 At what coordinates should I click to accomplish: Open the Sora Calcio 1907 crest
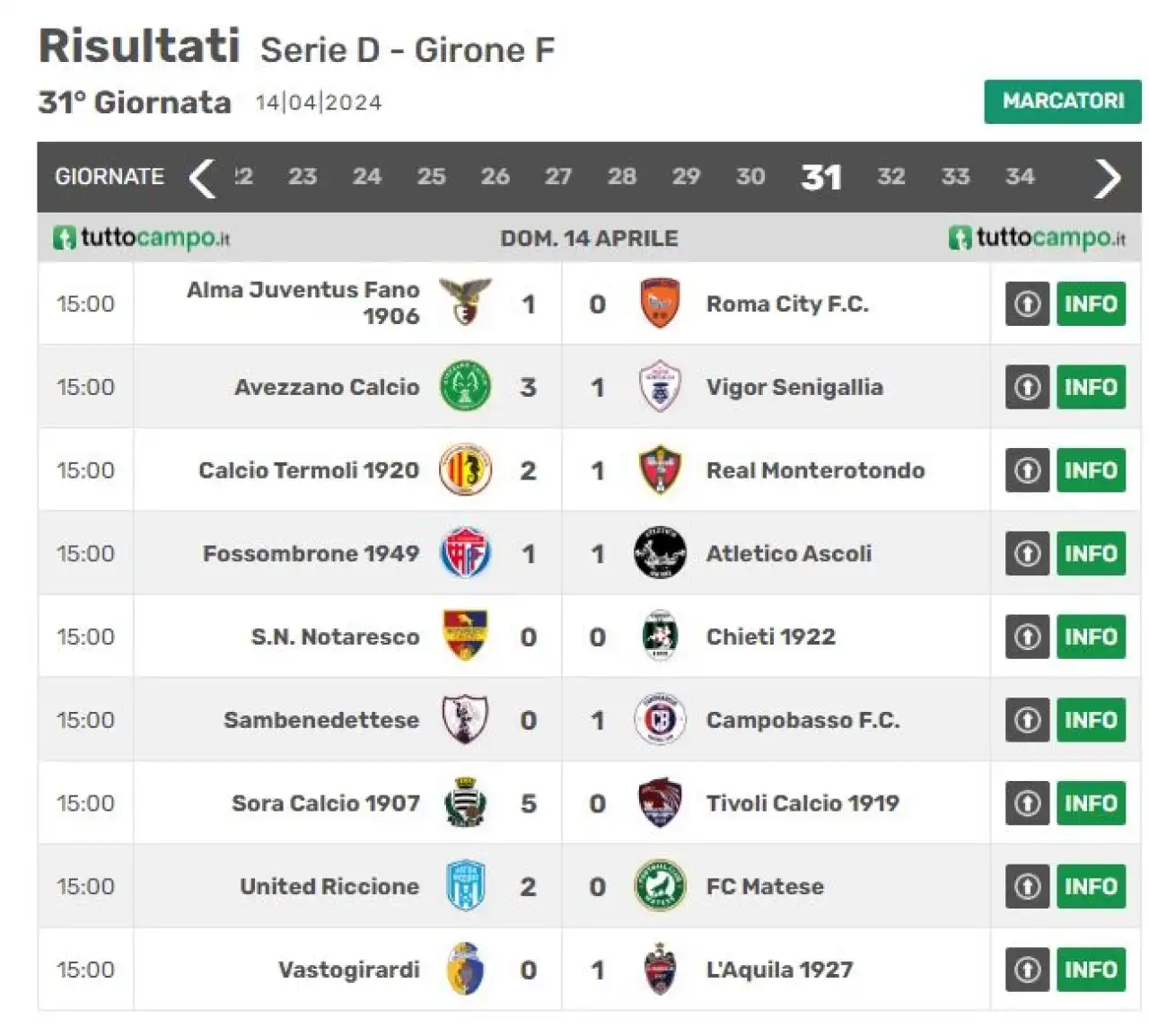click(465, 803)
